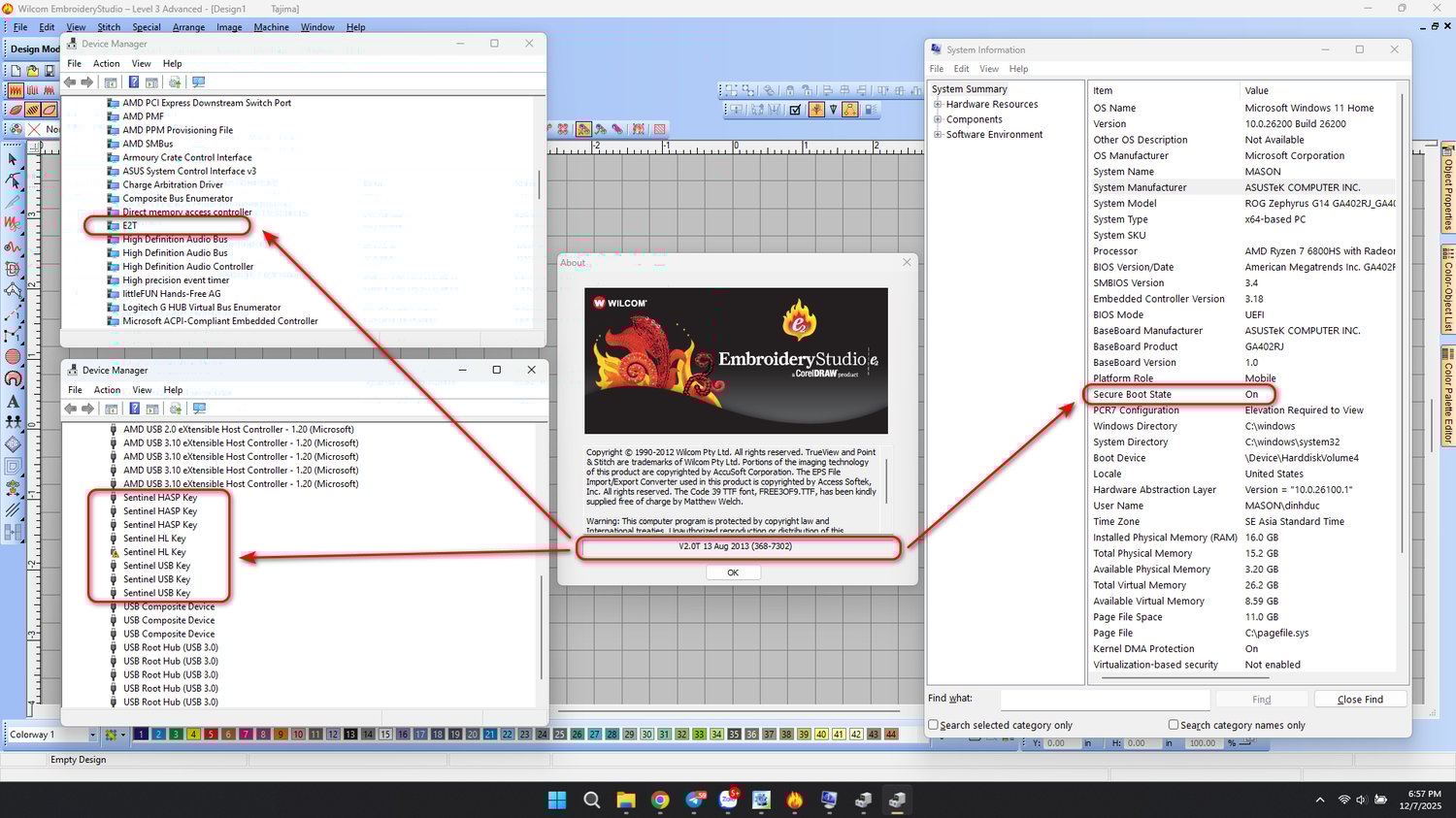Open the Color-Object List side tab
Image resolution: width=1456 pixels, height=818 pixels.
point(1447,289)
